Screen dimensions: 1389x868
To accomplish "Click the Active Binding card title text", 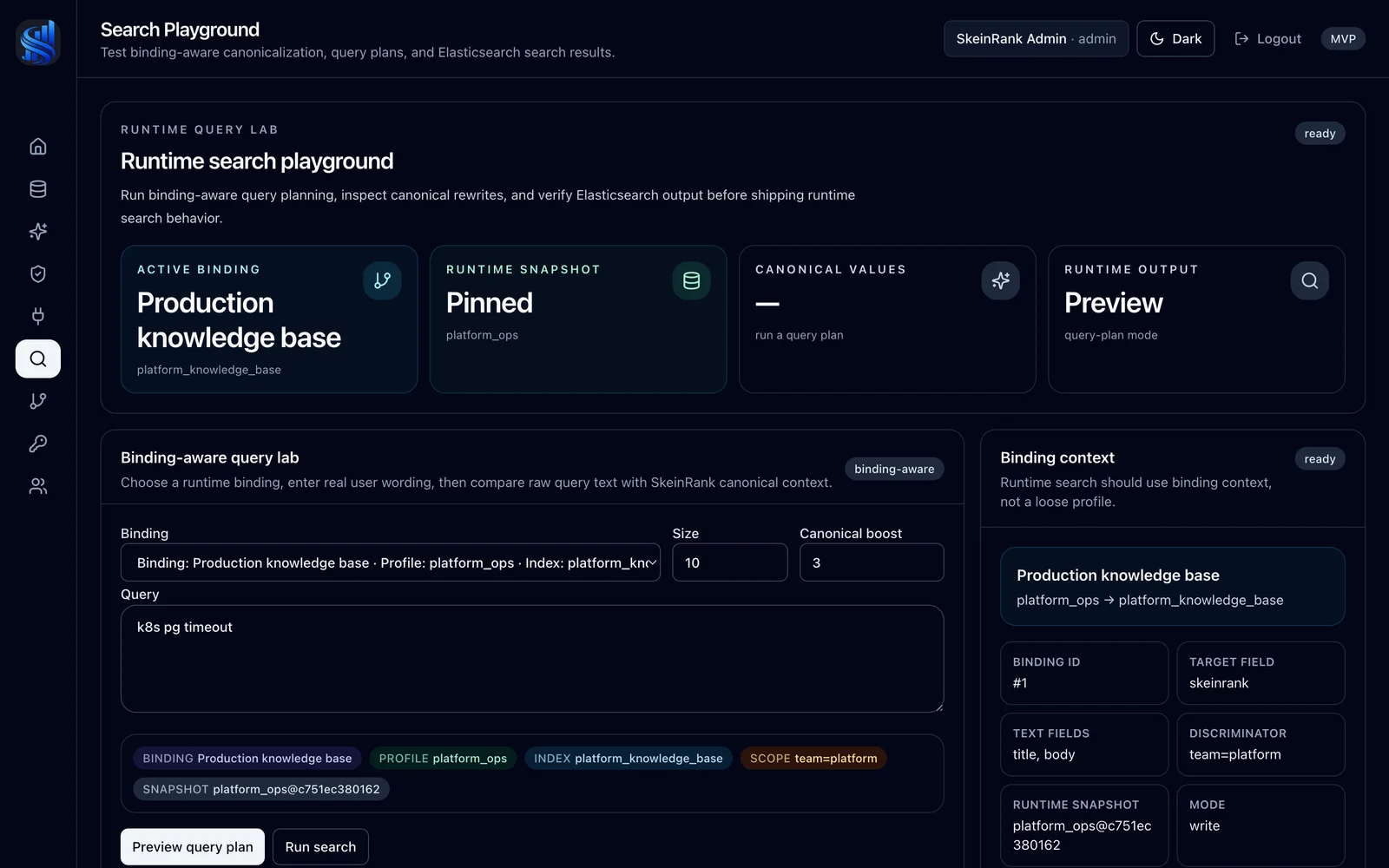I will (239, 319).
